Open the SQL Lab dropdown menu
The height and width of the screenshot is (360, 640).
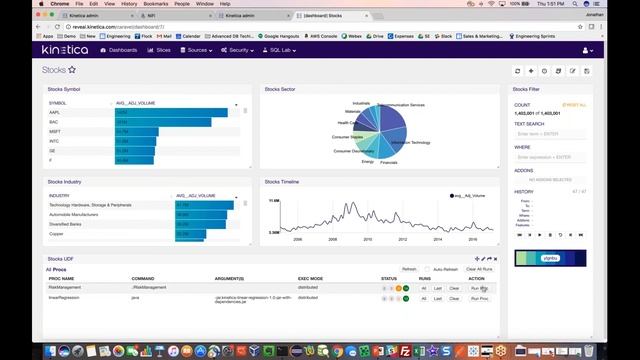tap(279, 50)
